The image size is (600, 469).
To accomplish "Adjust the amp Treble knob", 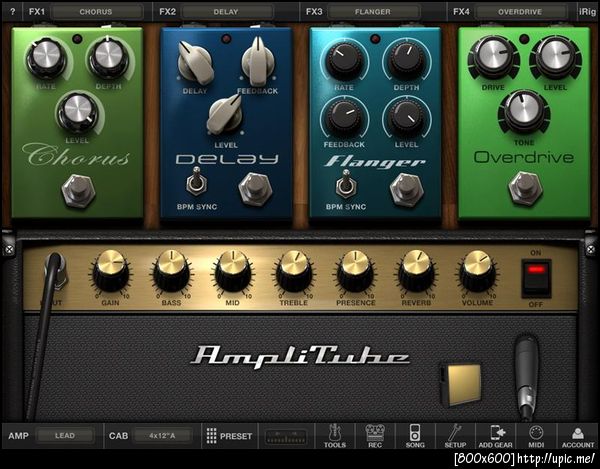I will pos(294,271).
